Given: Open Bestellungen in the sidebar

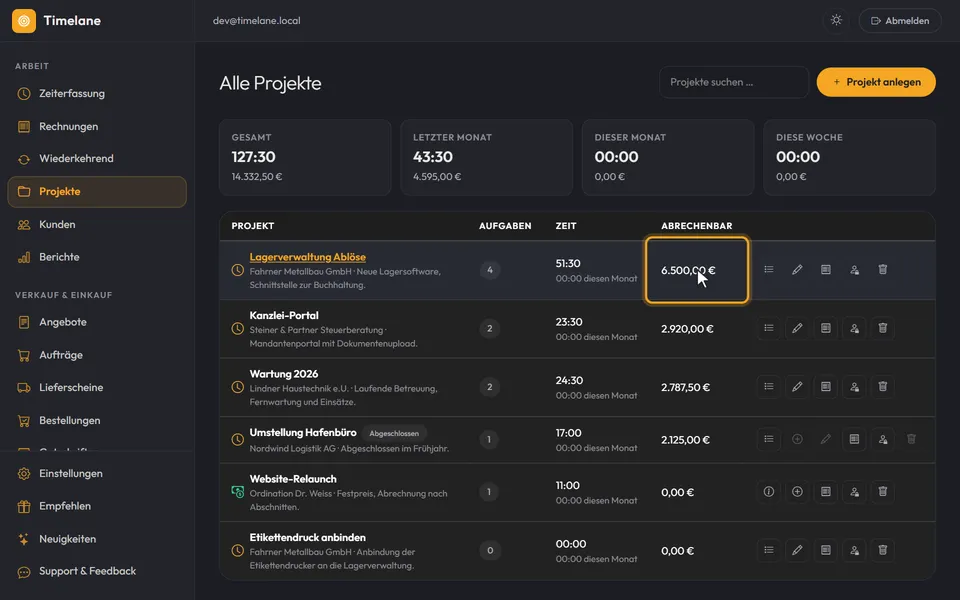Looking at the screenshot, I should point(97,421).
